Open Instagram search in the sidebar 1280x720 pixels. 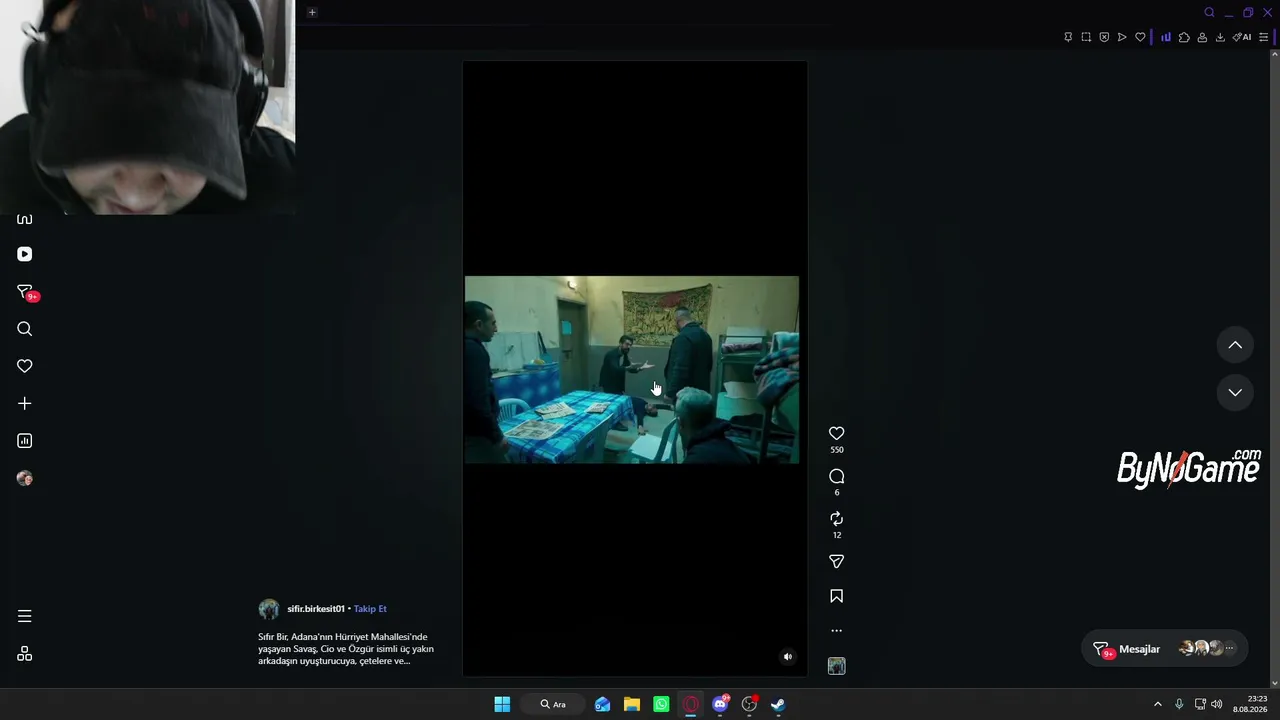(25, 329)
